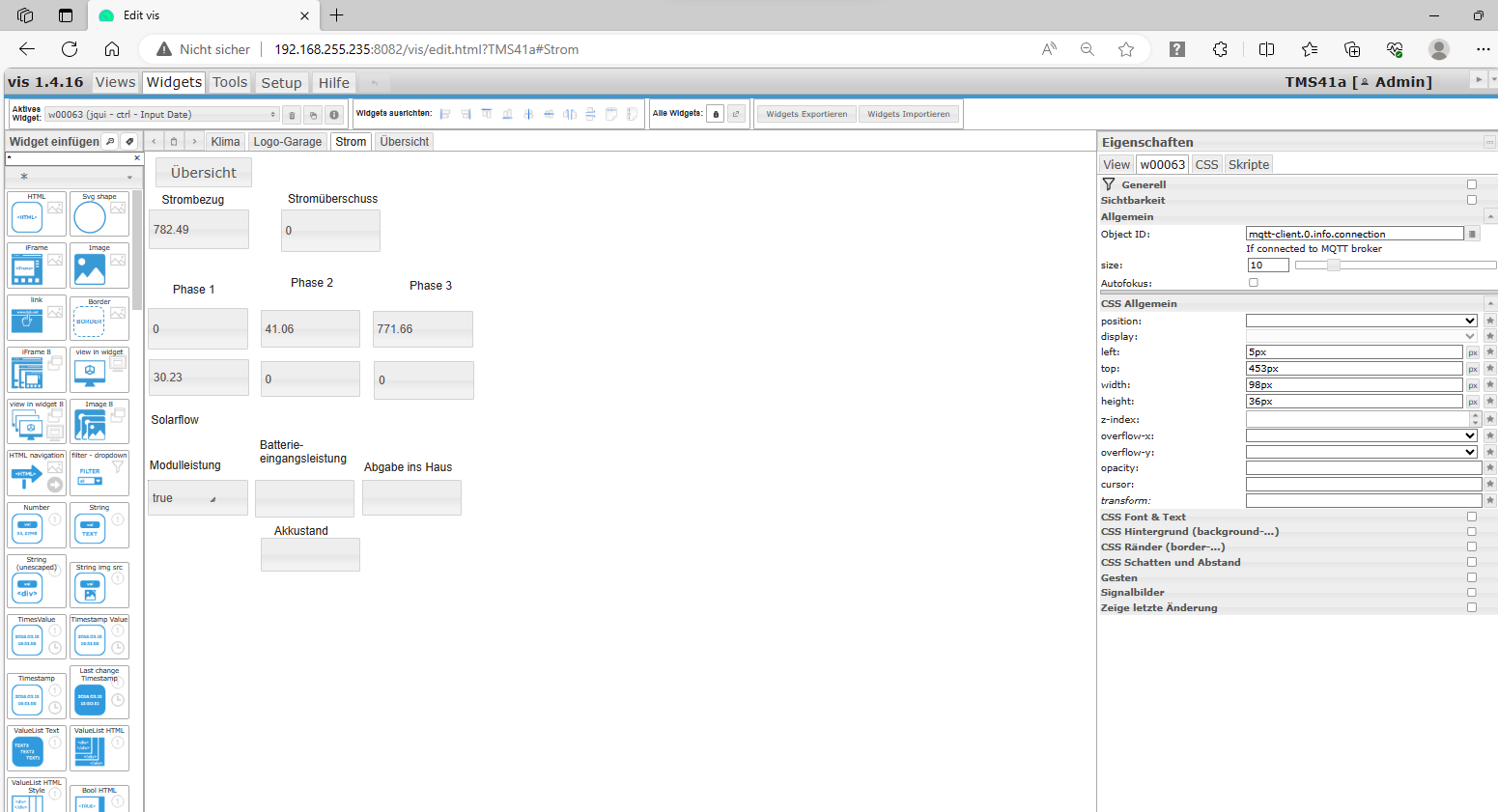The image size is (1498, 812).
Task: Switch to the Logo-Garage view tab
Action: click(288, 142)
